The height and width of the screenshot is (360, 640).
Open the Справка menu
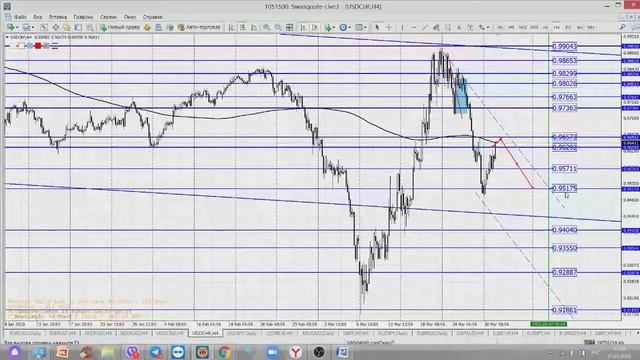tap(152, 17)
